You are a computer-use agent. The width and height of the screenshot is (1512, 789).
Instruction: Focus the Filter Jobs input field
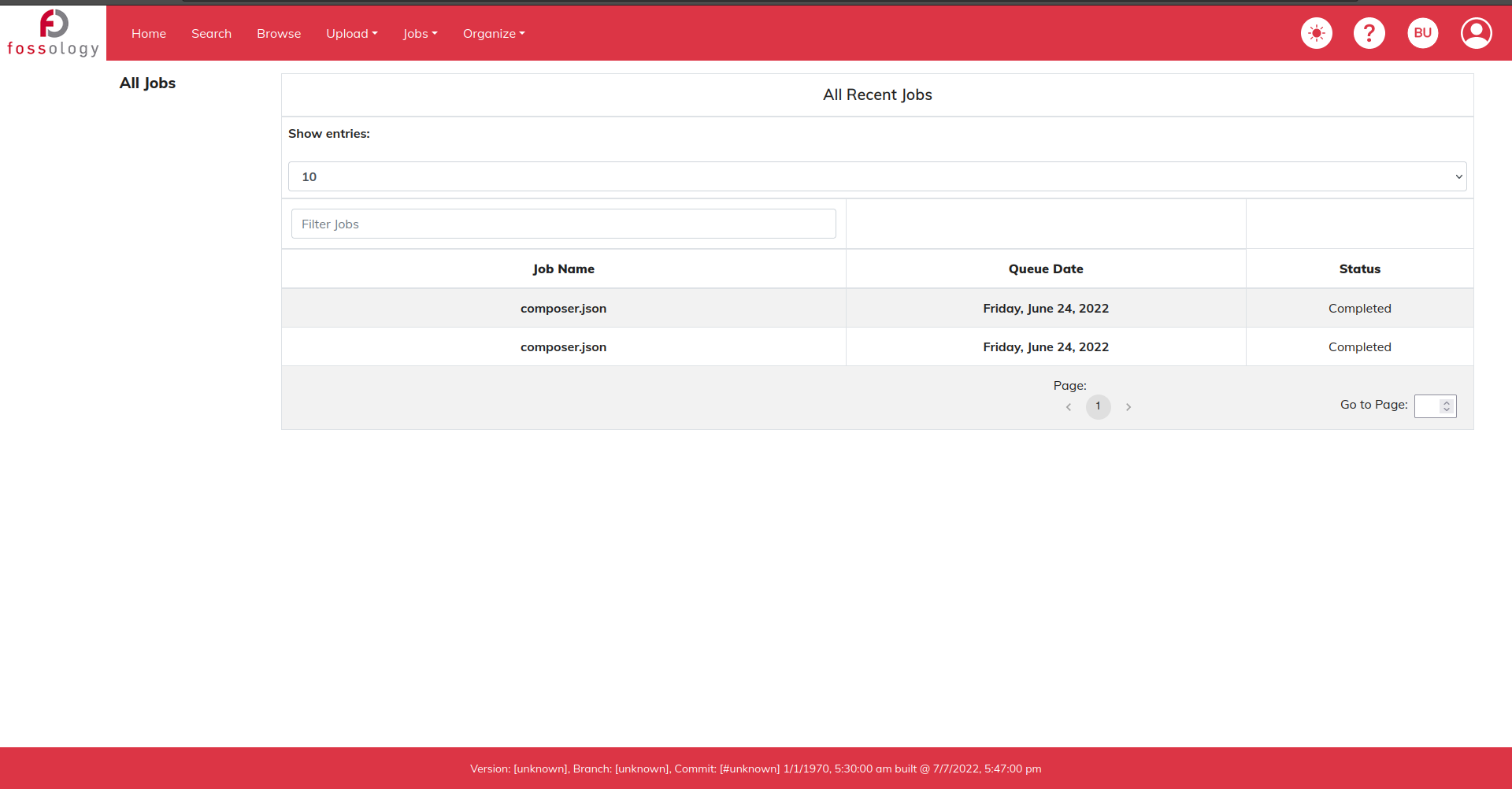[564, 224]
